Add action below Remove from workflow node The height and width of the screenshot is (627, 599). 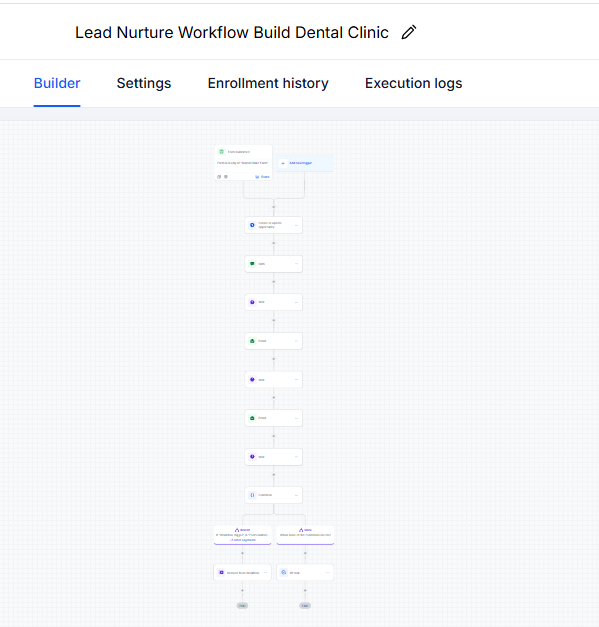pos(242,591)
